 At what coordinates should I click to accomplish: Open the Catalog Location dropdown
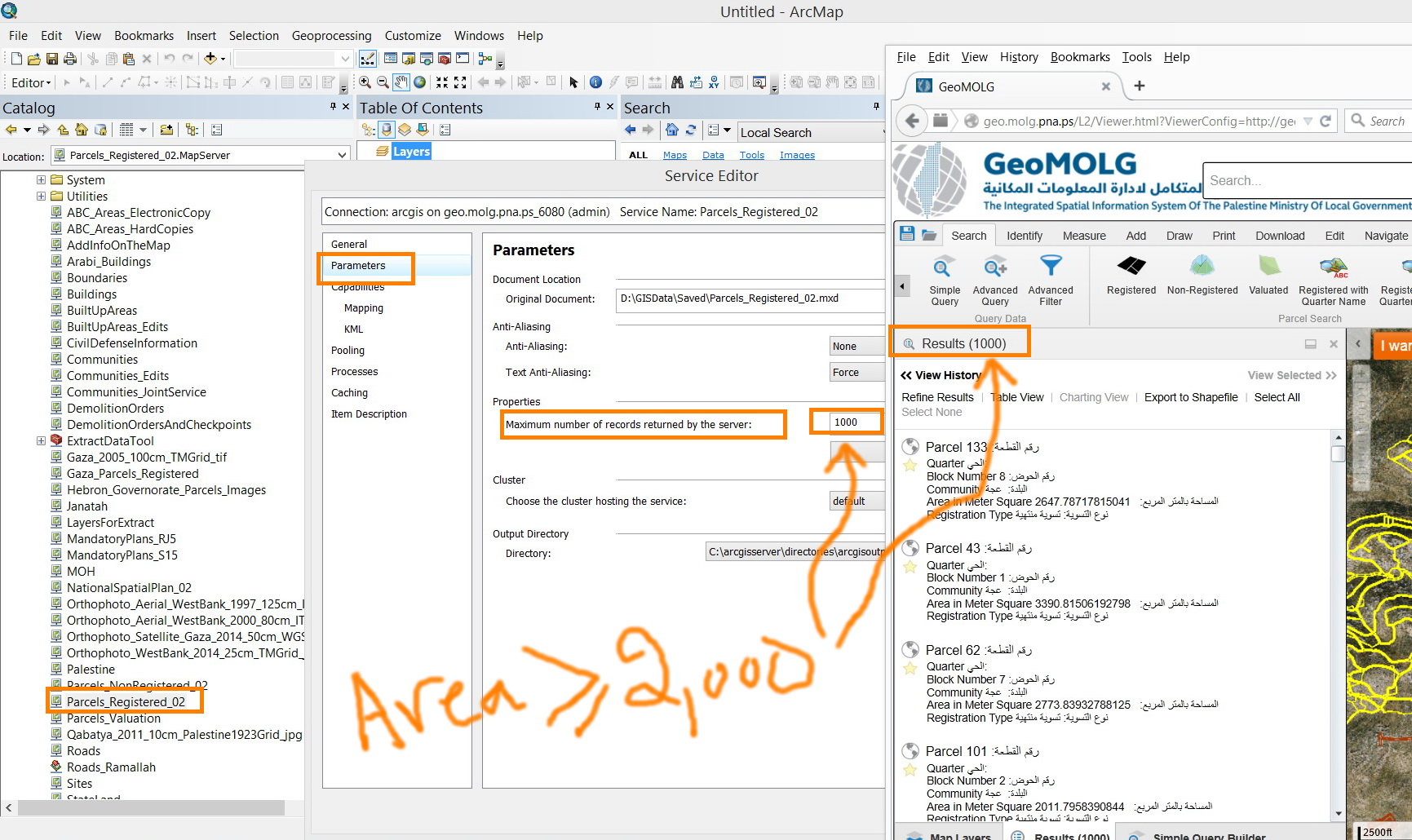tap(343, 155)
